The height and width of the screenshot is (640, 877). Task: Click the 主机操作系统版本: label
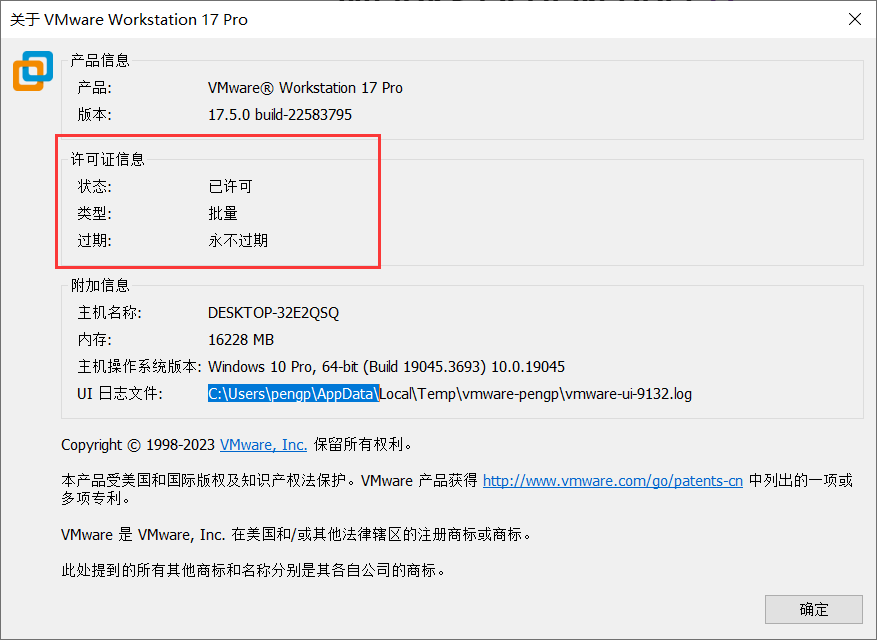[x=139, y=367]
